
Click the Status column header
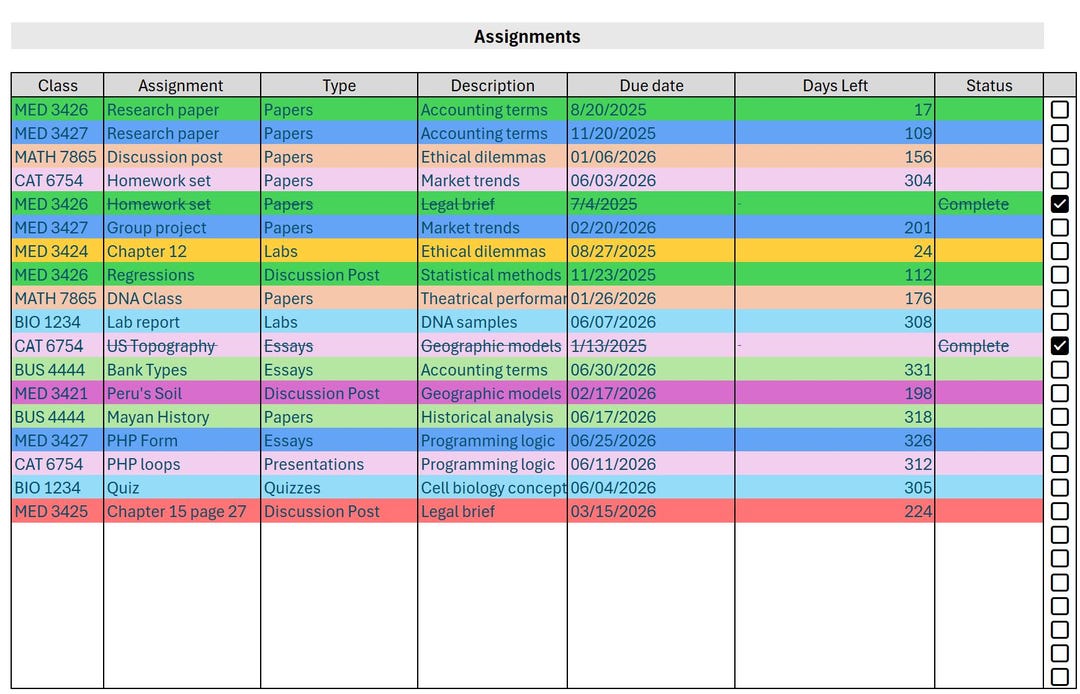(x=989, y=85)
